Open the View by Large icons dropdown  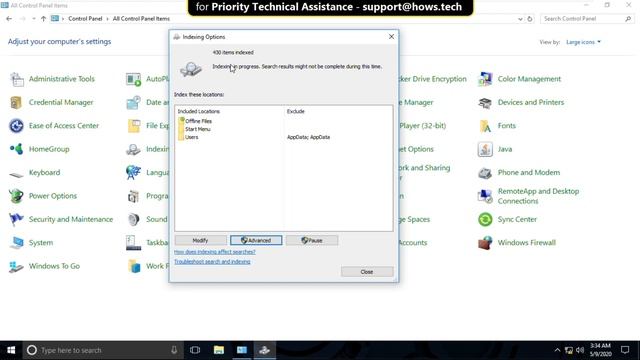point(583,42)
